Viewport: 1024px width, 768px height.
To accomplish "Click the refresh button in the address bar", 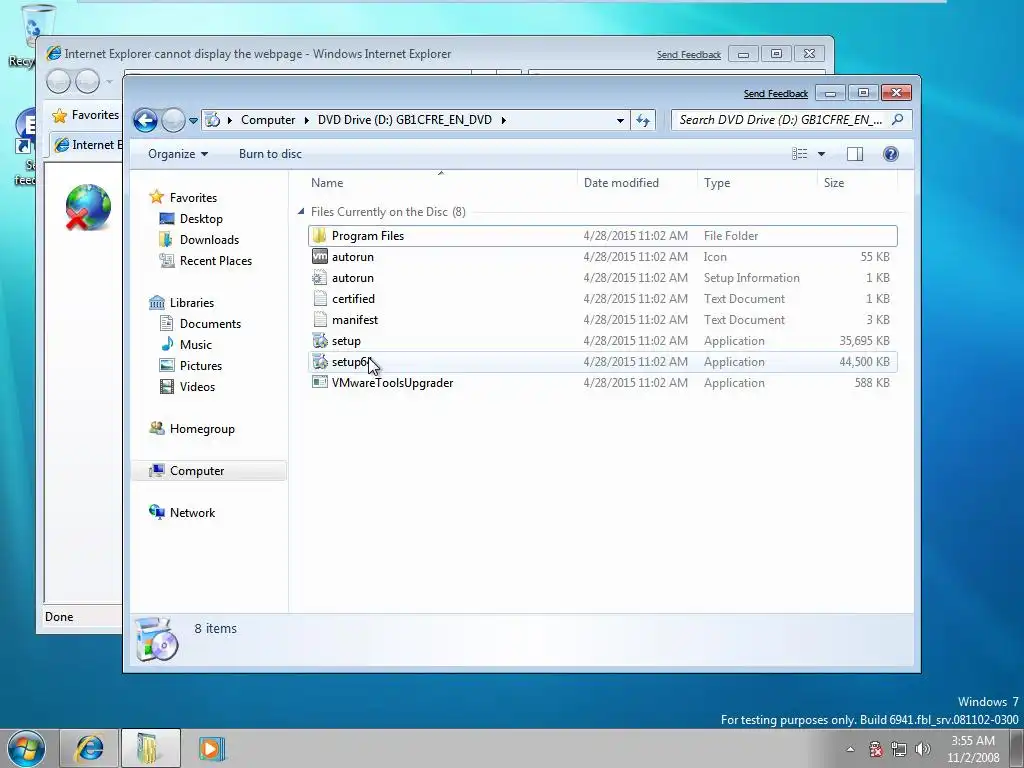I will pos(643,120).
